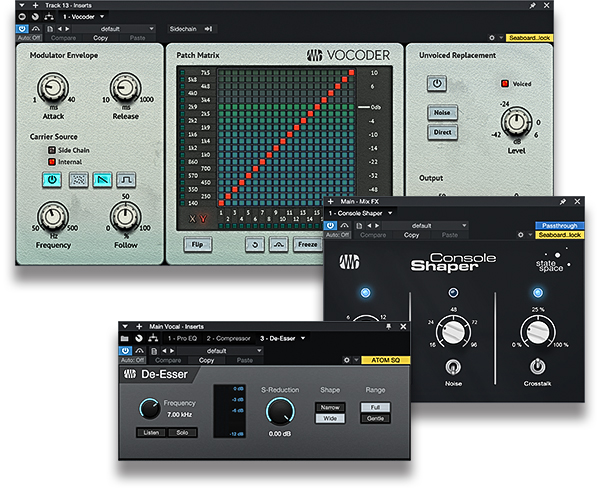The width and height of the screenshot is (600, 488).
Task: Open 1 - Console Shaper insert dropdown
Action: pyautogui.click(x=390, y=213)
